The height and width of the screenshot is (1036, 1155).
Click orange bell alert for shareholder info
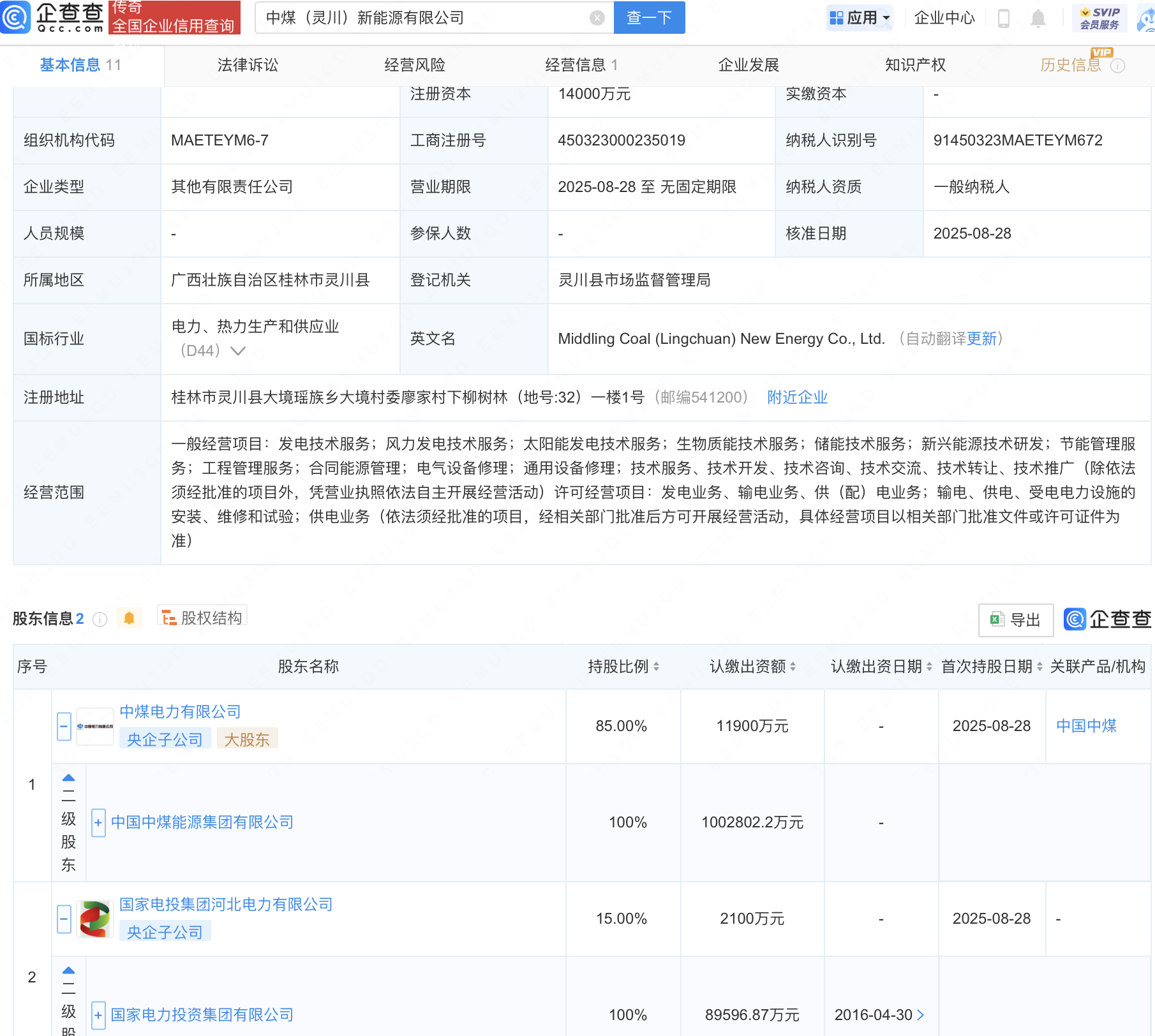click(129, 618)
